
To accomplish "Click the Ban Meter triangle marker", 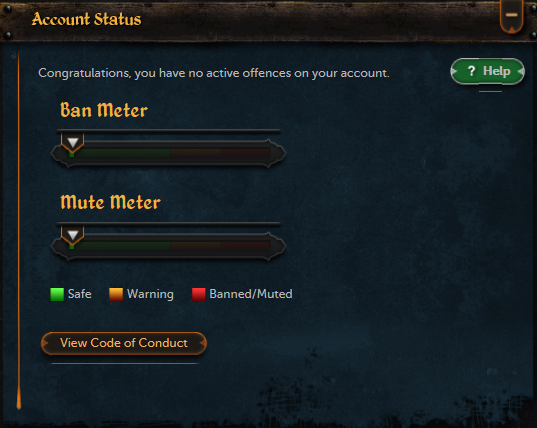I will point(73,142).
